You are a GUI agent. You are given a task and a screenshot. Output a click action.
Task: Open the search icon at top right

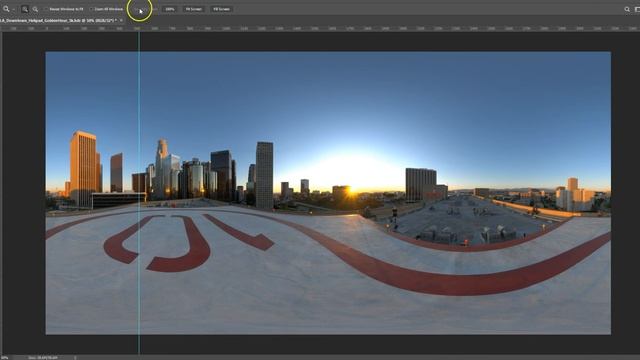(627, 9)
